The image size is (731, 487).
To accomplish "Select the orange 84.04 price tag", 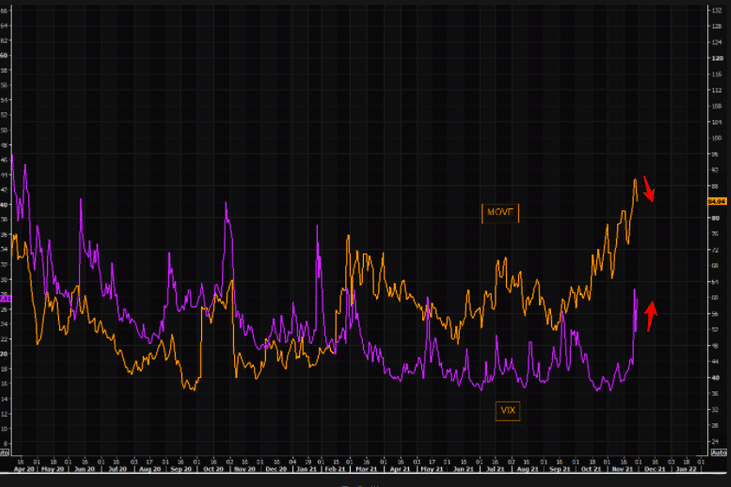I will tap(716, 201).
